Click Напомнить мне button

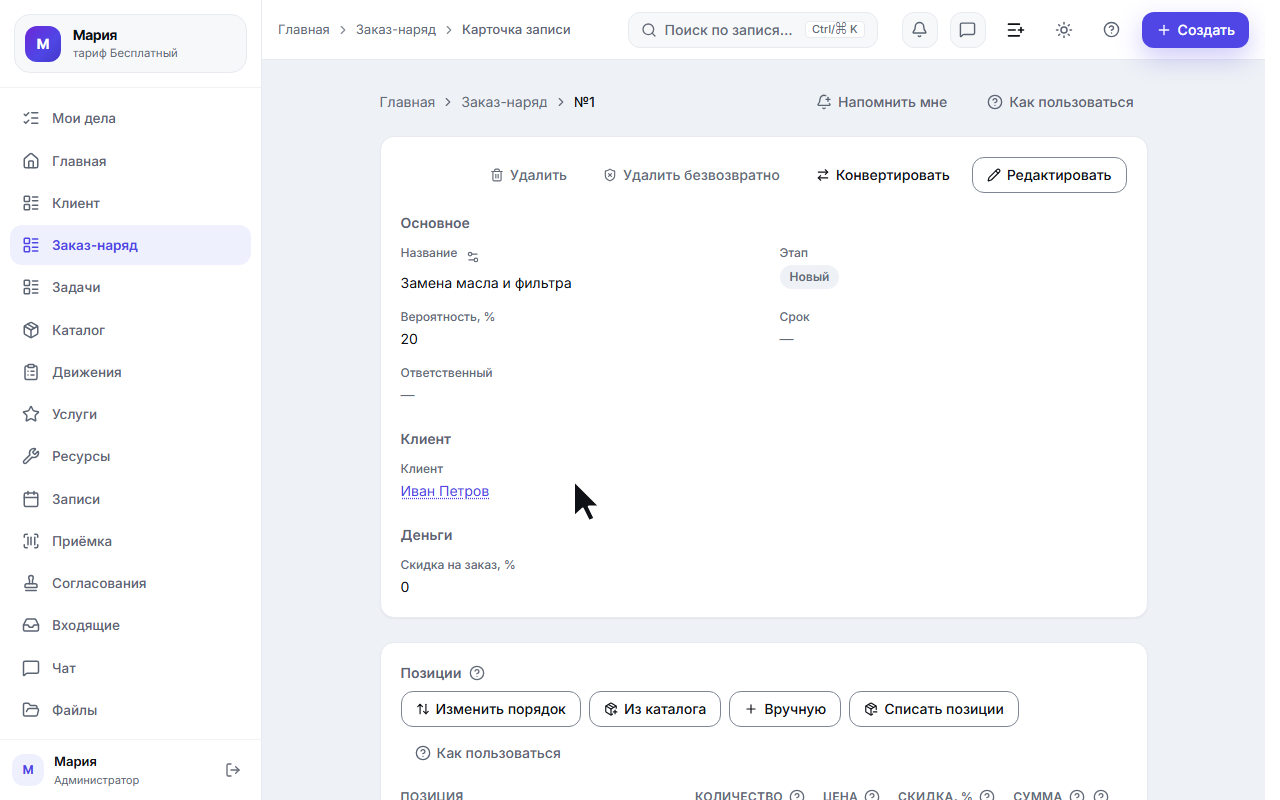click(x=882, y=102)
